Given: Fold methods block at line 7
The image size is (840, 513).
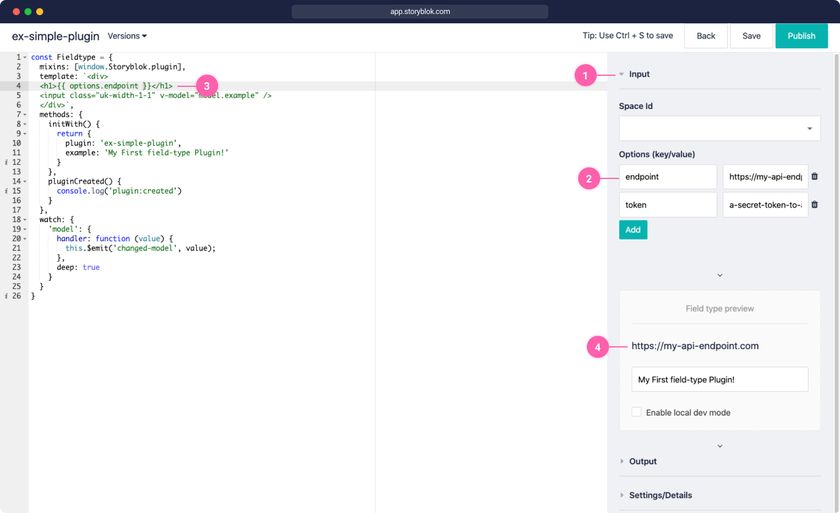Looking at the screenshot, I should click(x=25, y=115).
